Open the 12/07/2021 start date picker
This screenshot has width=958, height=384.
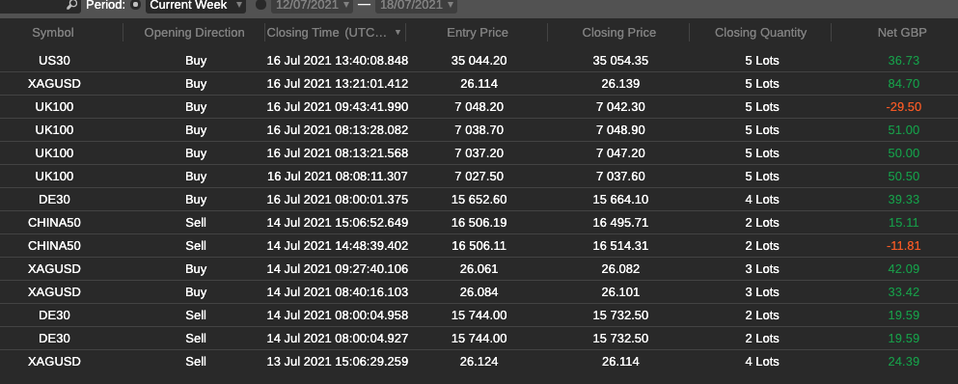[312, 5]
